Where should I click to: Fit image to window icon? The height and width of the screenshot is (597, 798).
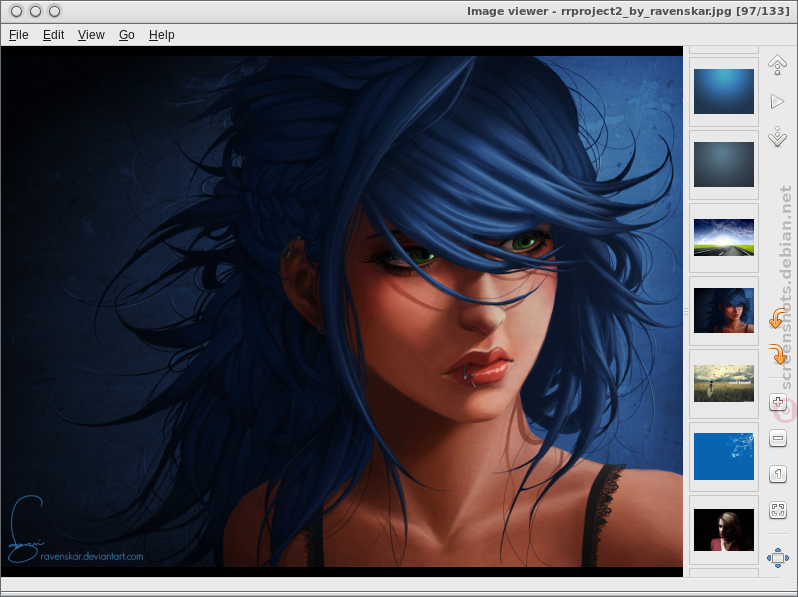(778, 510)
